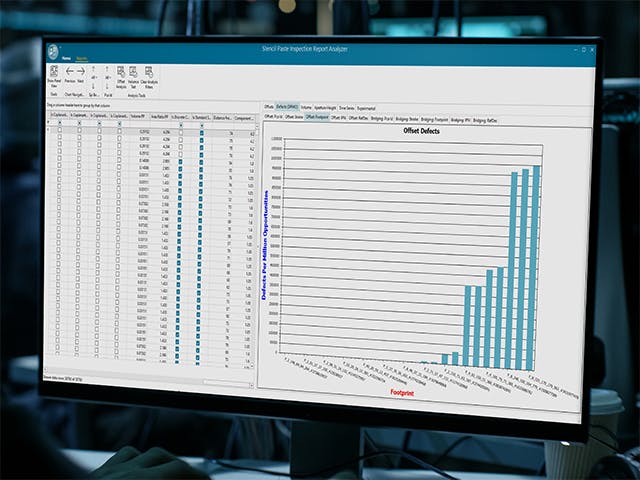The height and width of the screenshot is (480, 640).
Task: Sort by the Is Discrete C... column header
Action: coord(181,117)
